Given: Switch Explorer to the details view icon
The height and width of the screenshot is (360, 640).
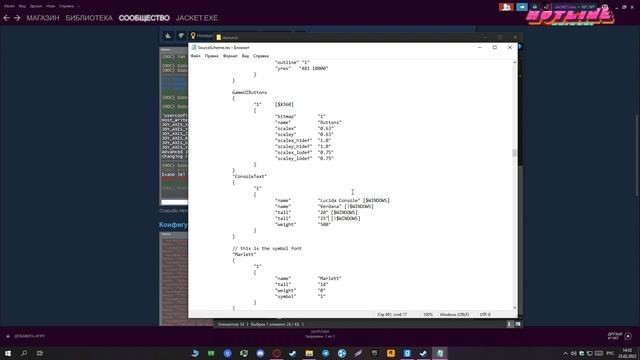Looking at the screenshot, I should 510,324.
